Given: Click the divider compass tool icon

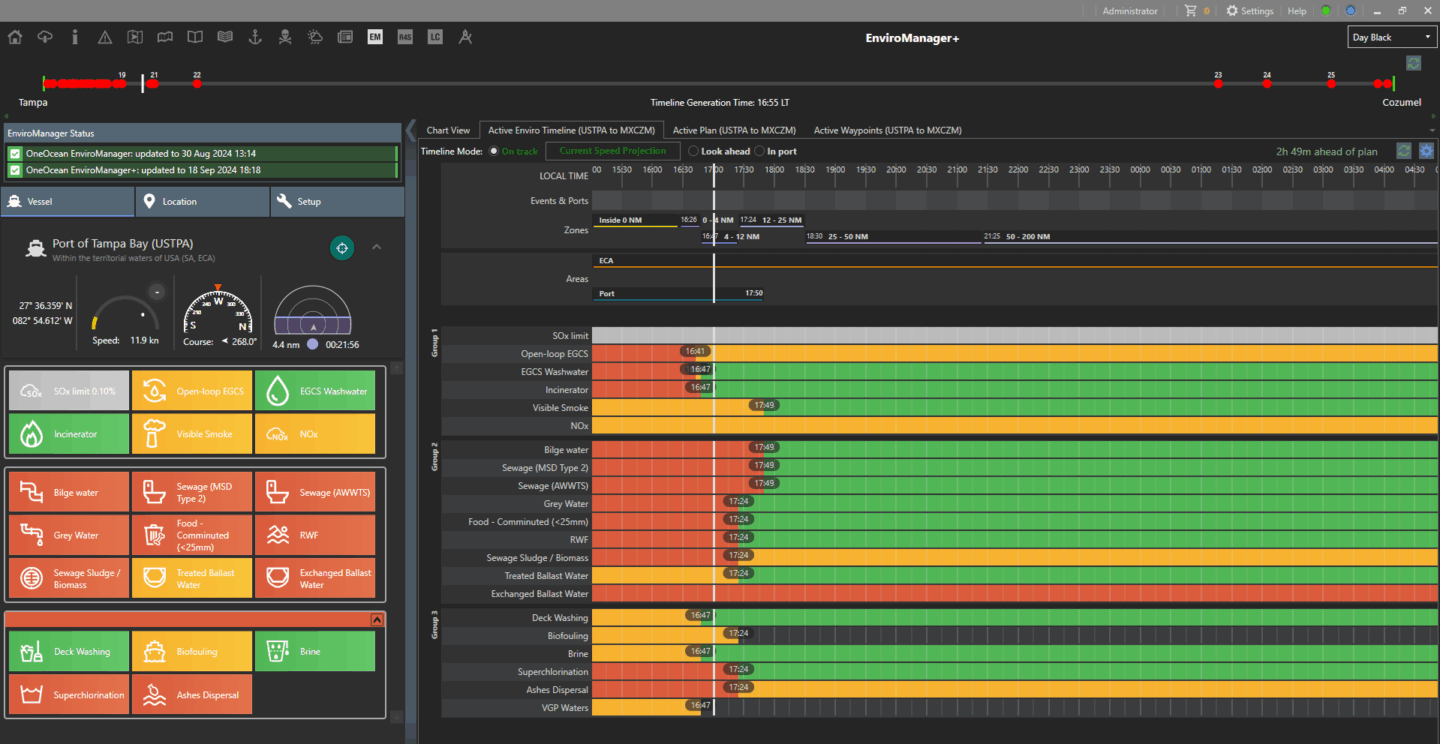Looking at the screenshot, I should point(465,37).
